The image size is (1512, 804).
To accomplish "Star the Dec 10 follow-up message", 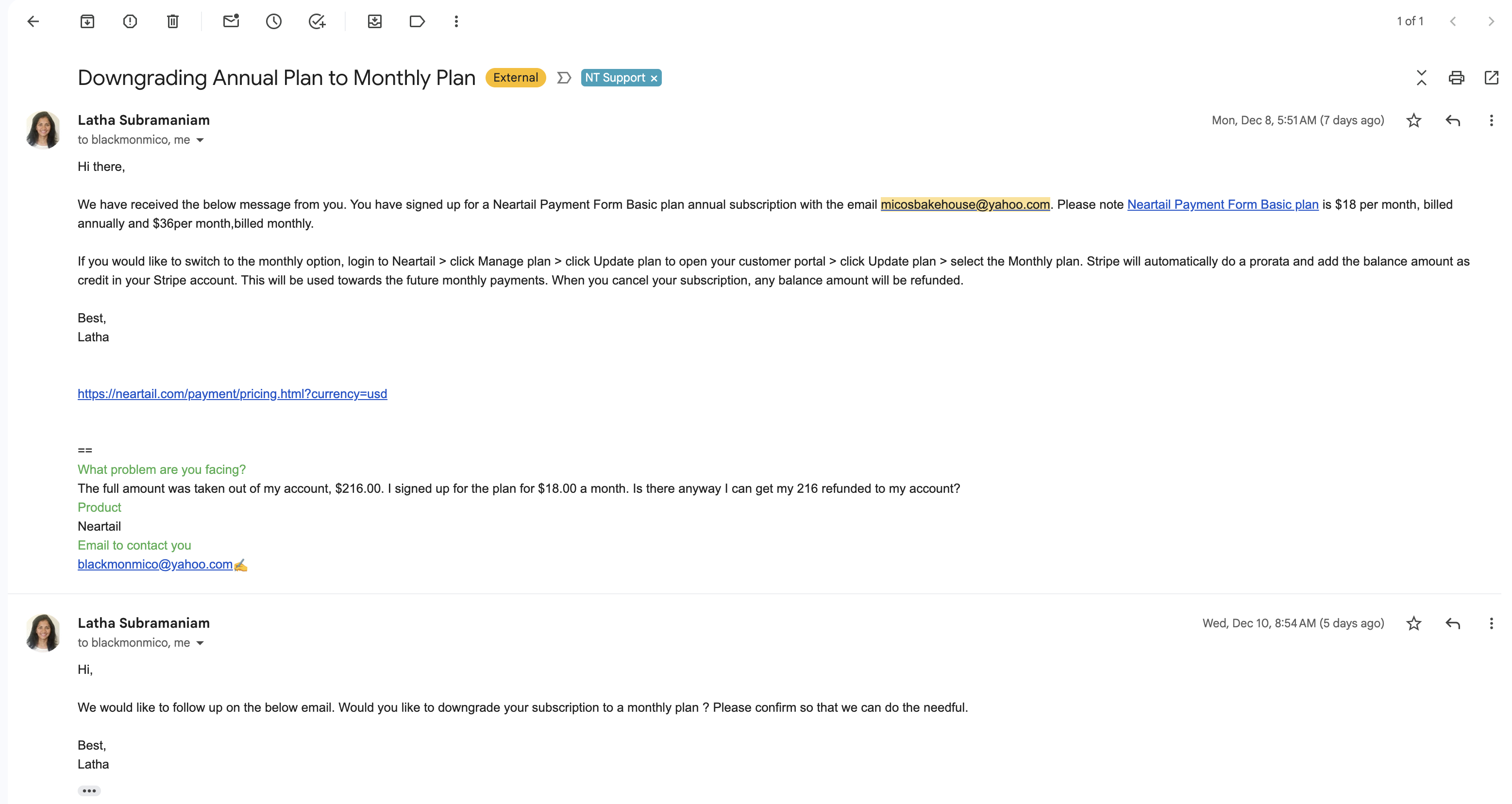I will pos(1414,623).
